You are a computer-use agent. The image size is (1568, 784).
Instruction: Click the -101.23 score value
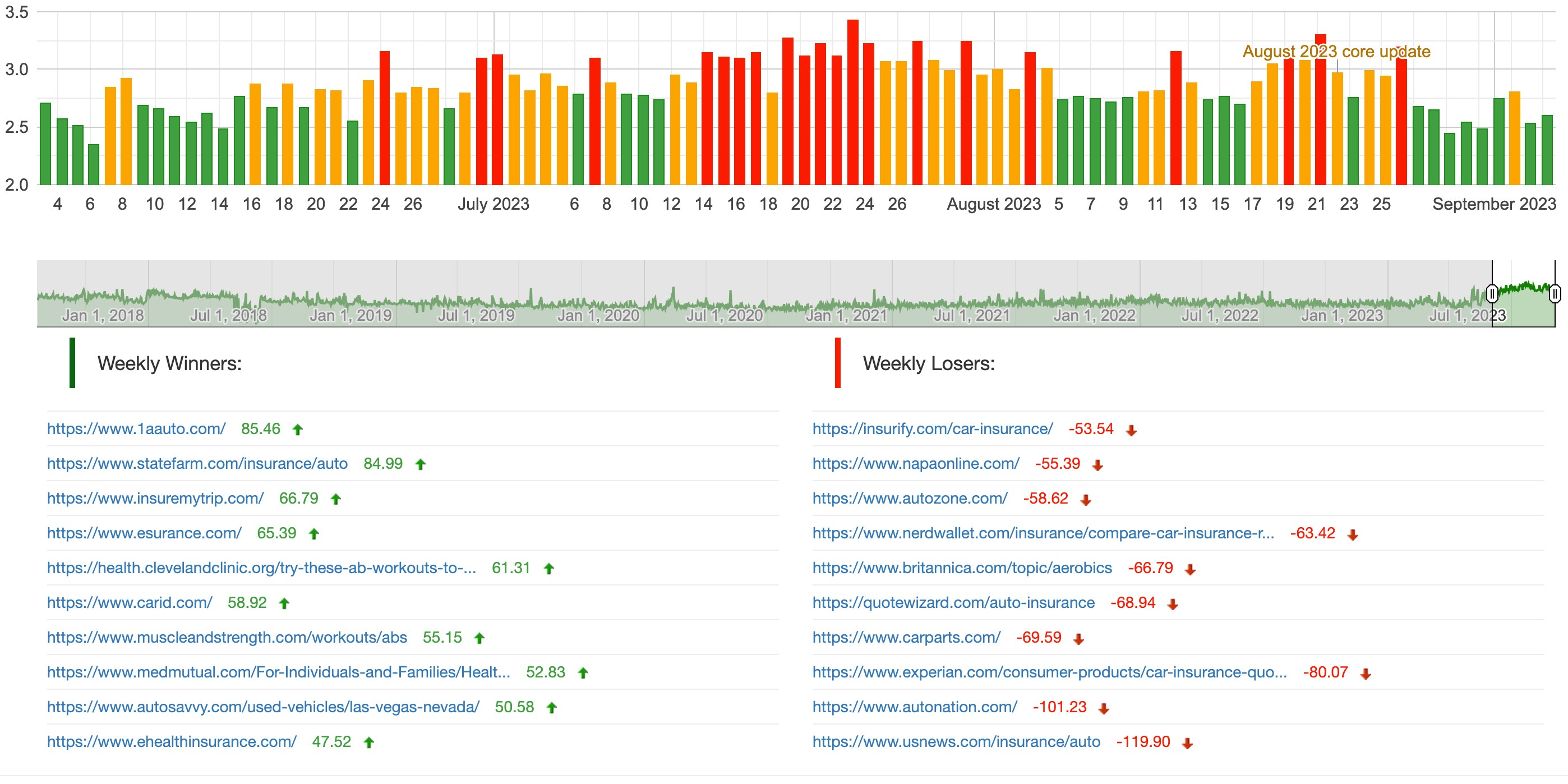click(1060, 707)
